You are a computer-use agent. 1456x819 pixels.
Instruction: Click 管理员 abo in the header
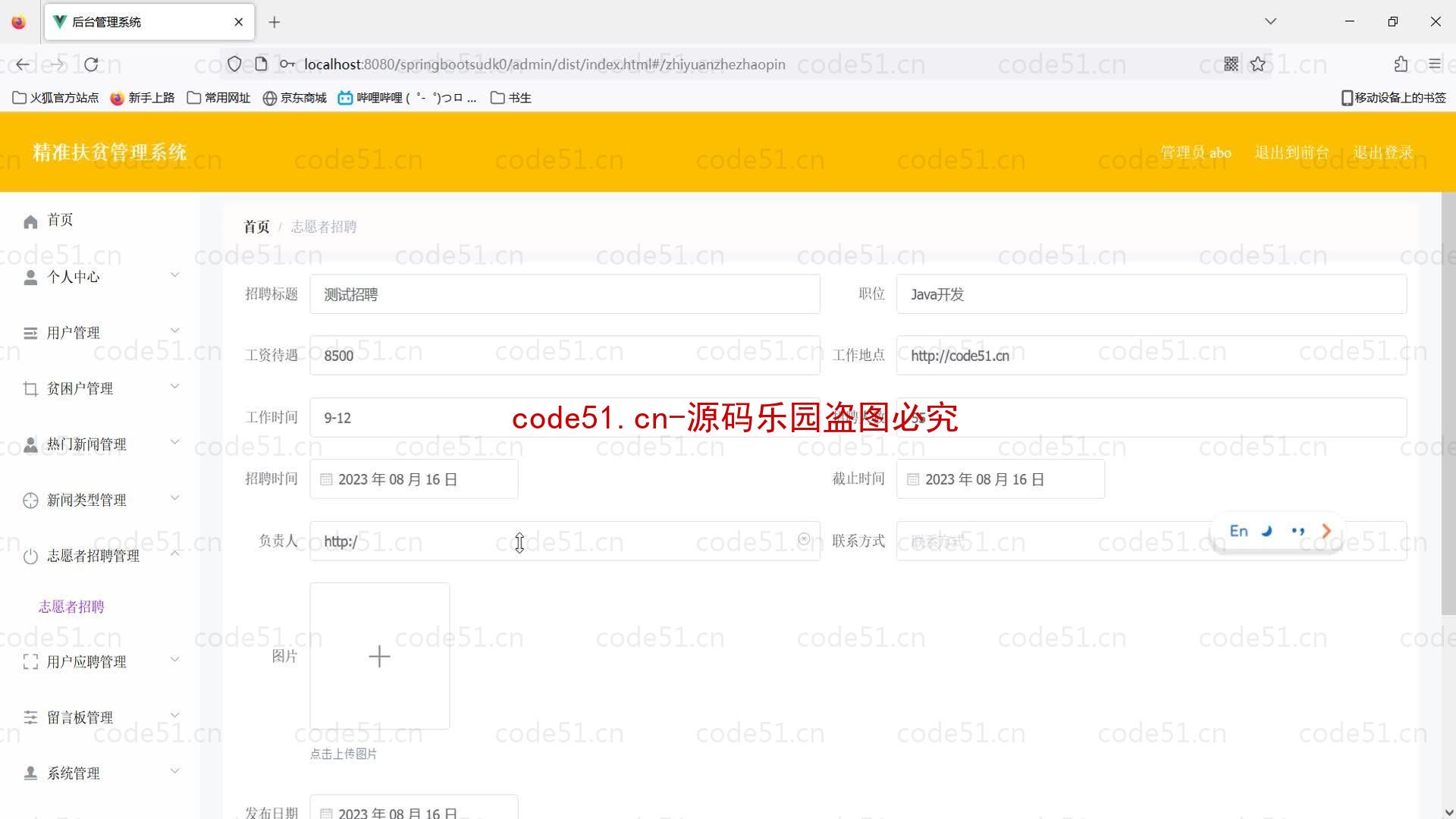(x=1196, y=152)
